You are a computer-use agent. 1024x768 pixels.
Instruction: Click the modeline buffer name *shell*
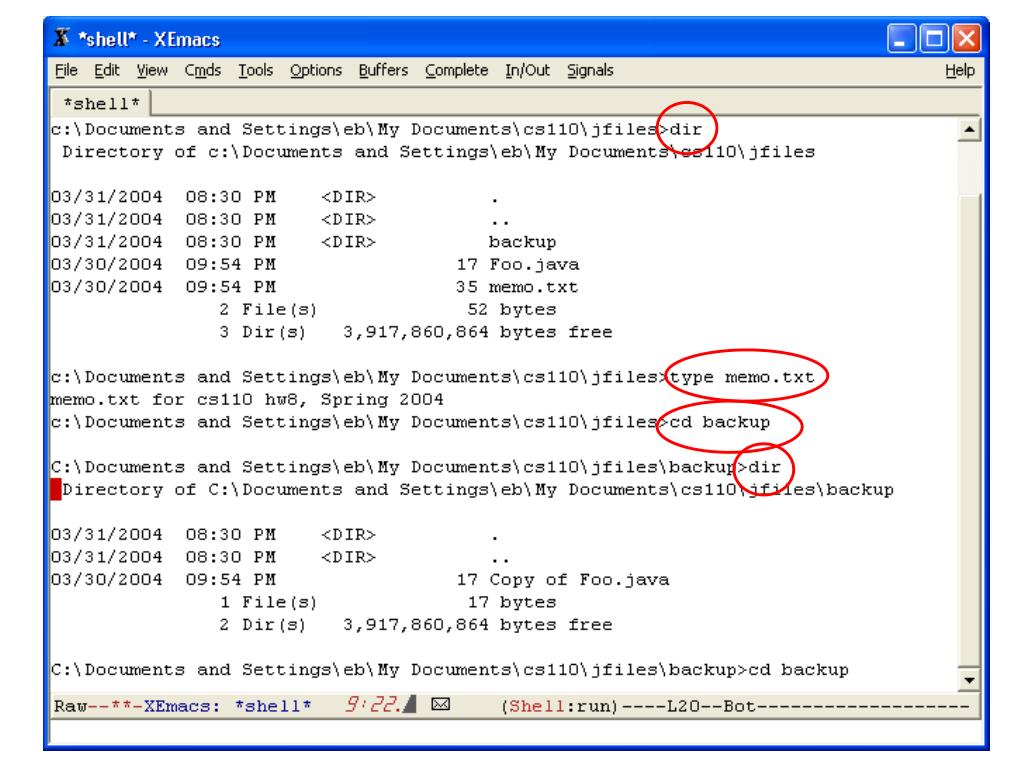tap(273, 706)
